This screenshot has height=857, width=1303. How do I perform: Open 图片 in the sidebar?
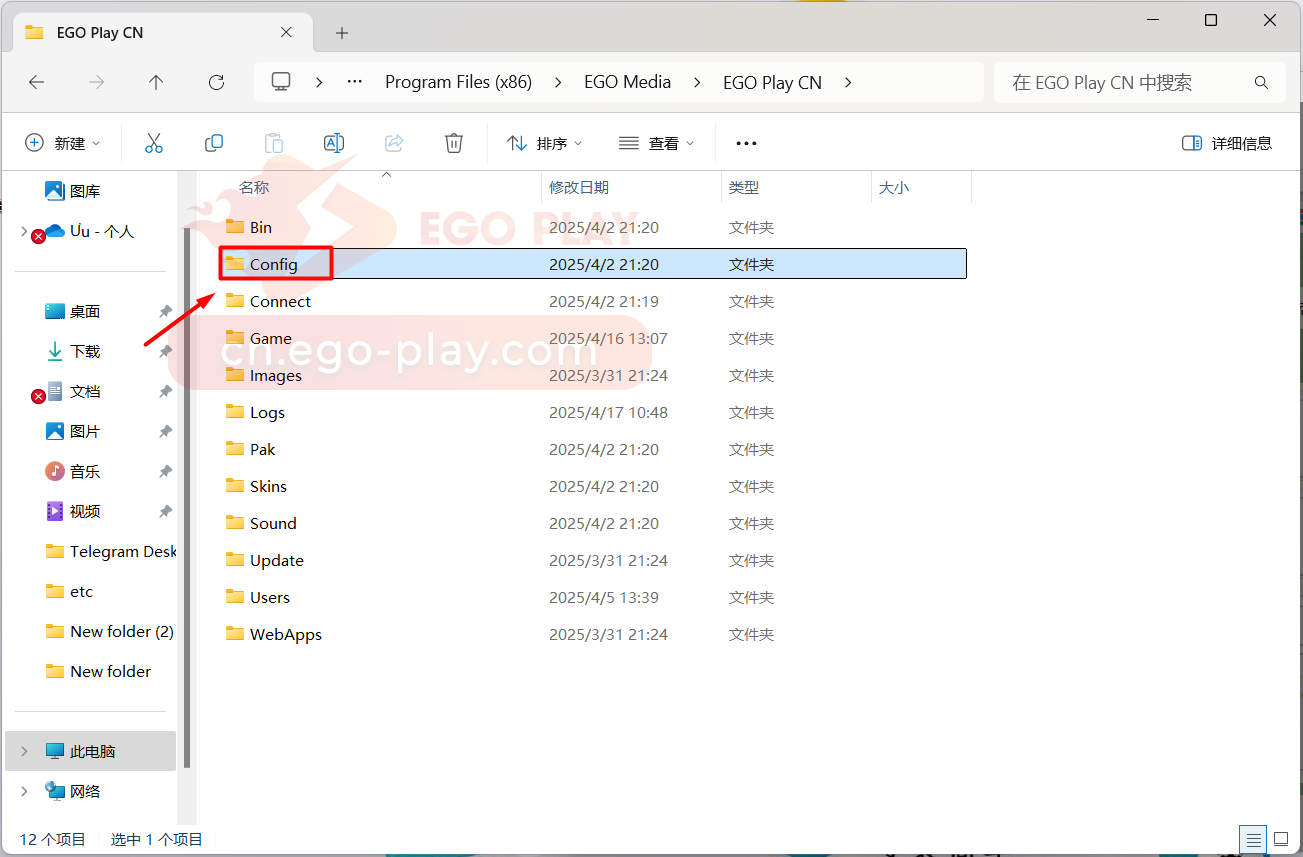73,431
